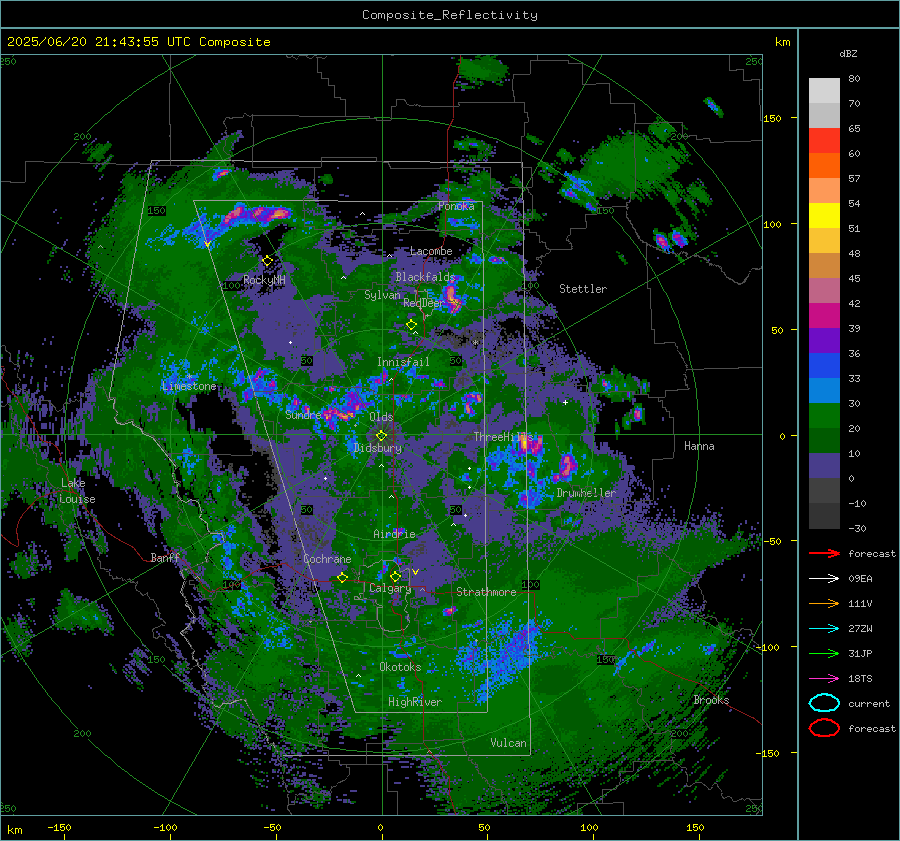Pick the orange 57-60 dBZ swatch

tap(824, 166)
